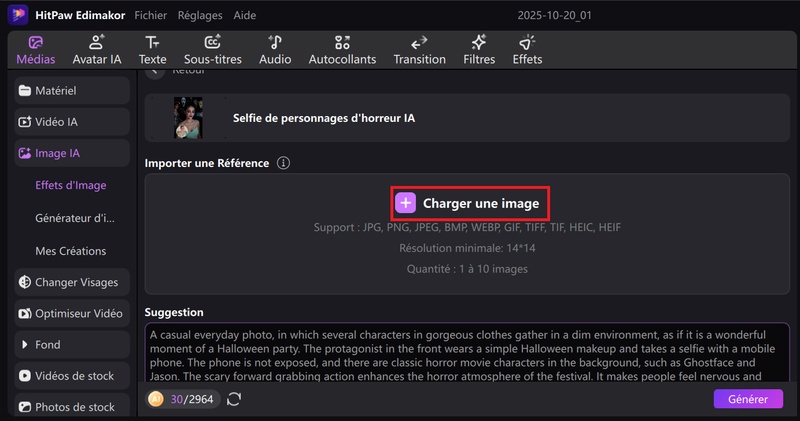Click the HitPaw Edimakor logo icon

tap(18, 15)
